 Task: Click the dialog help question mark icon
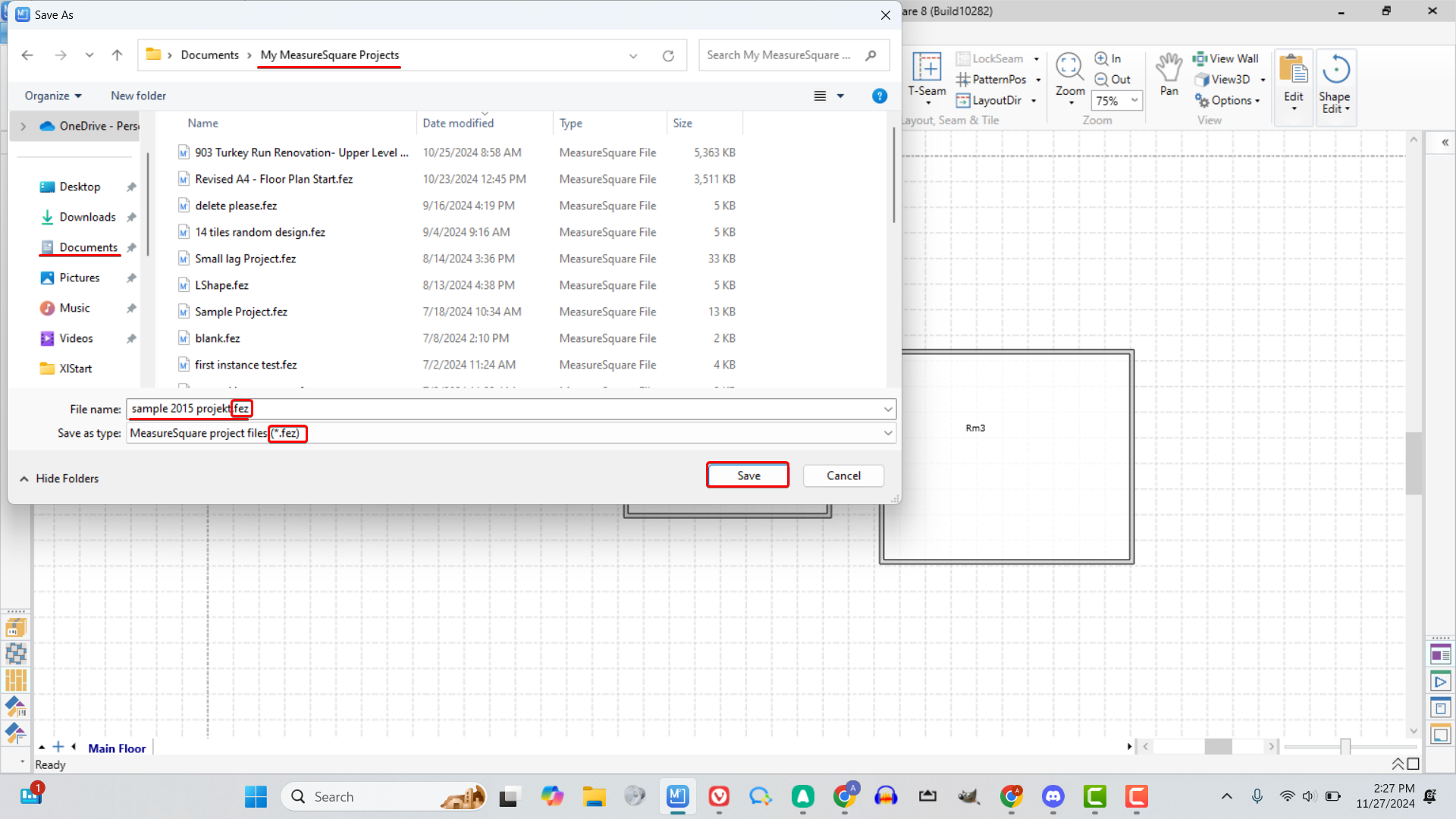tap(879, 96)
